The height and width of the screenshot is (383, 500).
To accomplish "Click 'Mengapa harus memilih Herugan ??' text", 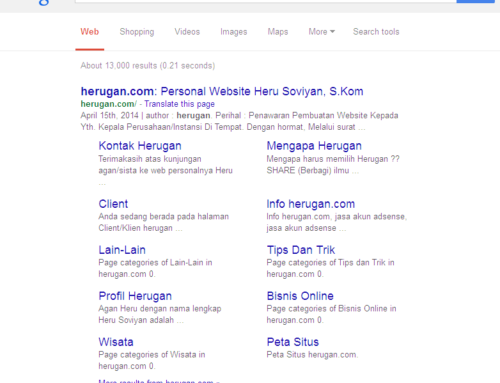I will [x=333, y=159].
